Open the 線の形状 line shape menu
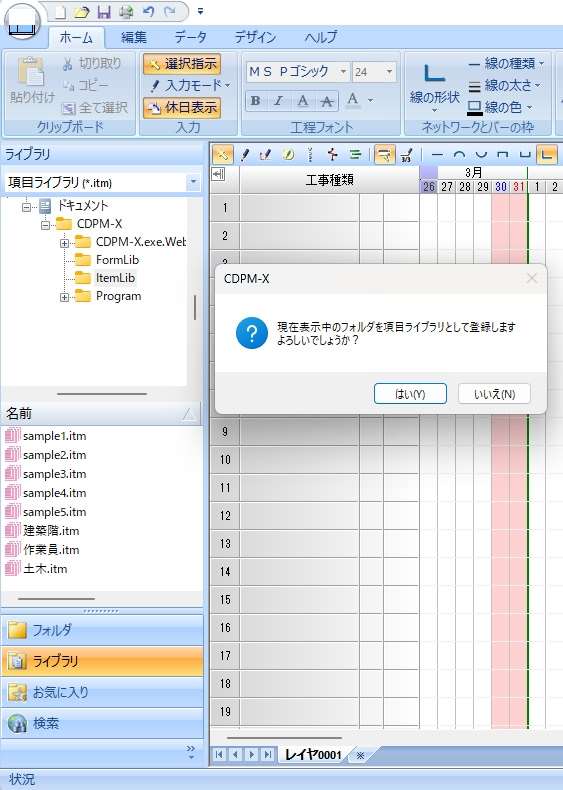Screen dimensions: 563x790 pyautogui.click(x=434, y=87)
